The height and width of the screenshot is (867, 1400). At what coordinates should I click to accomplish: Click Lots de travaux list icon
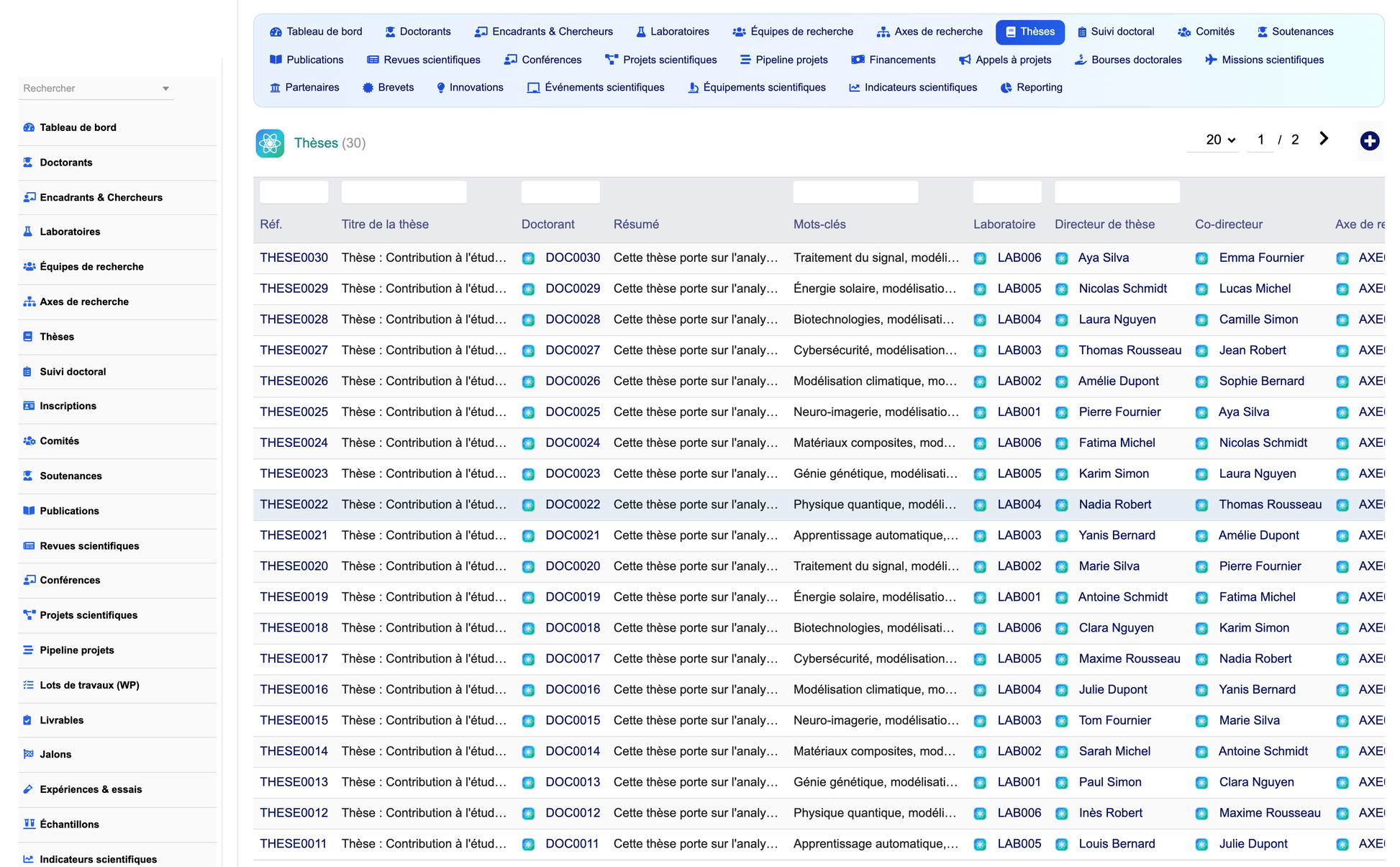click(29, 685)
